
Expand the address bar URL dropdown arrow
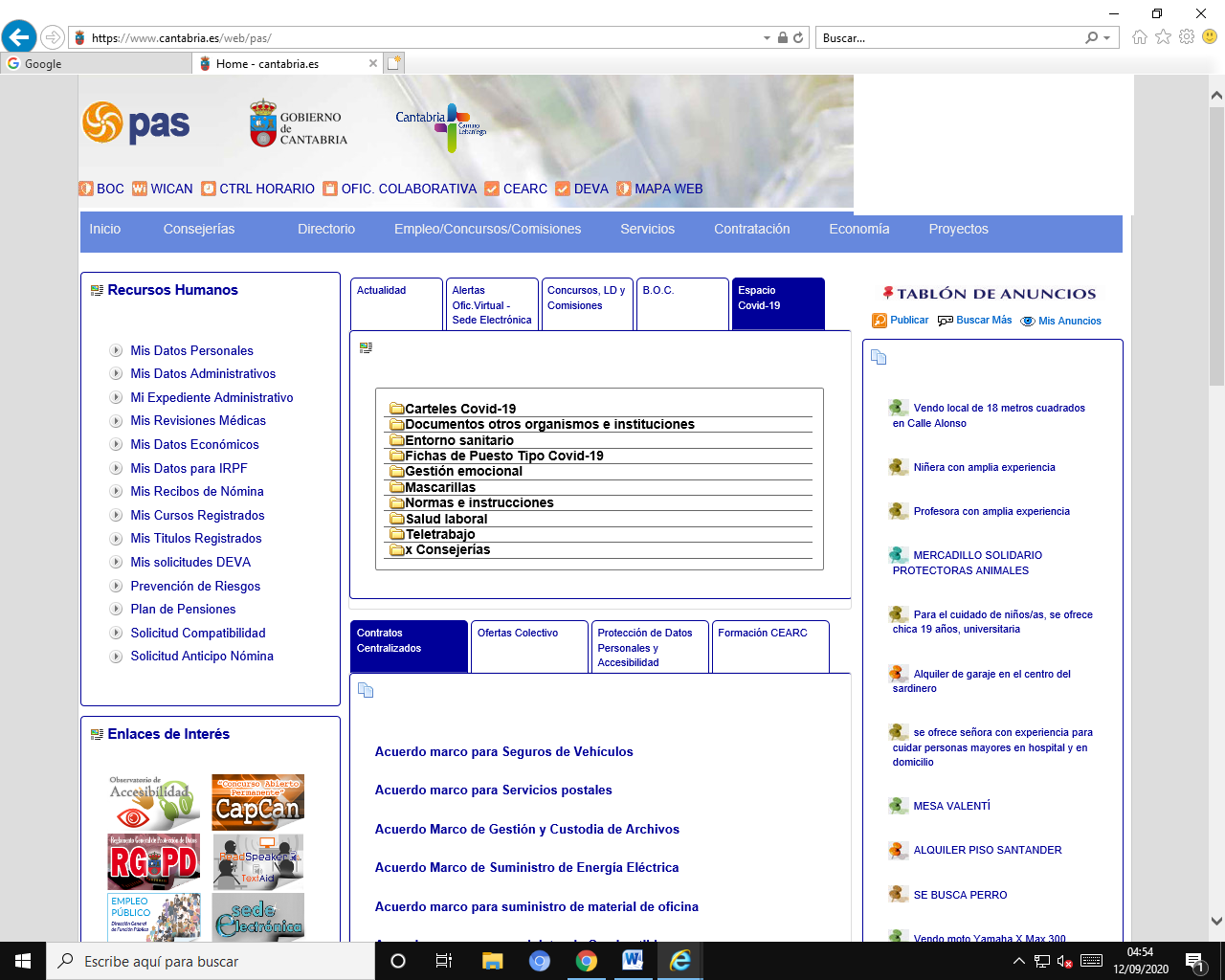point(767,38)
